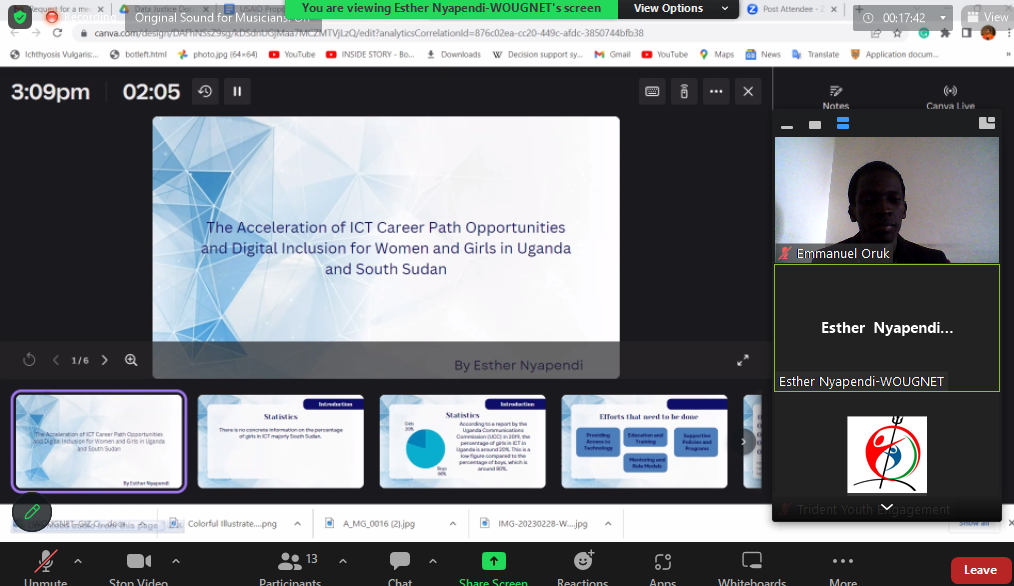Click the remote control icon
Image resolution: width=1014 pixels, height=586 pixels.
[684, 92]
